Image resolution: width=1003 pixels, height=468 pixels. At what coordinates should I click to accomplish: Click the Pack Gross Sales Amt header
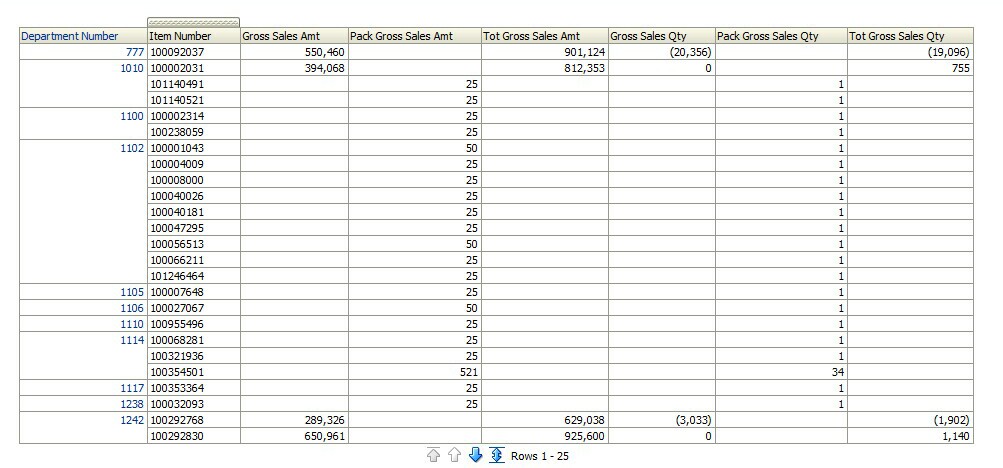pos(401,36)
